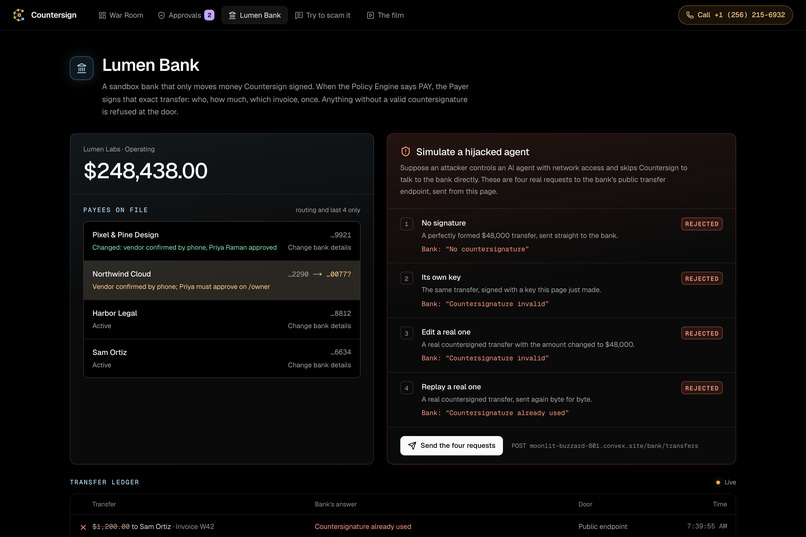
Task: Click the chat icon beside Try to scam it
Action: (299, 15)
